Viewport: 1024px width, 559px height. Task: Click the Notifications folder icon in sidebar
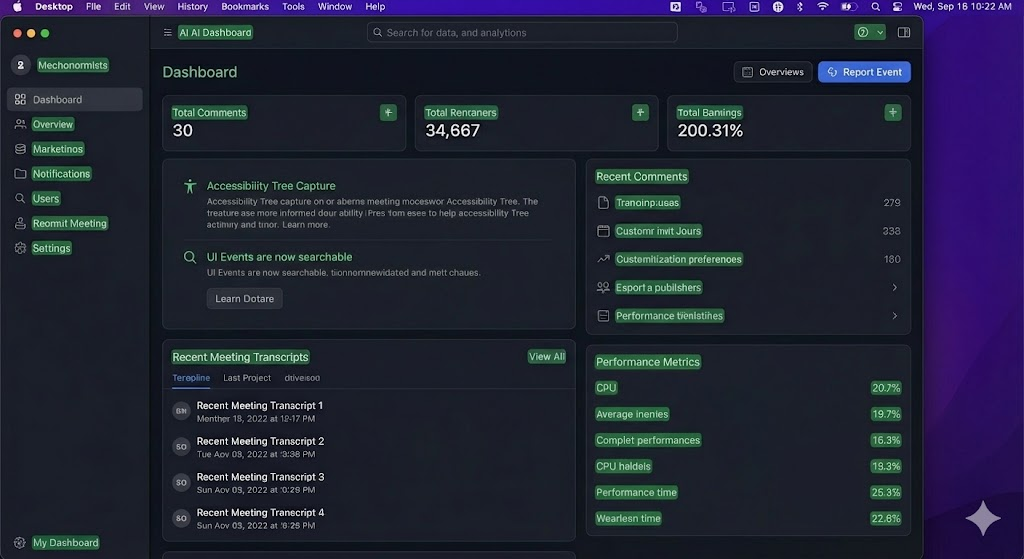(20, 174)
